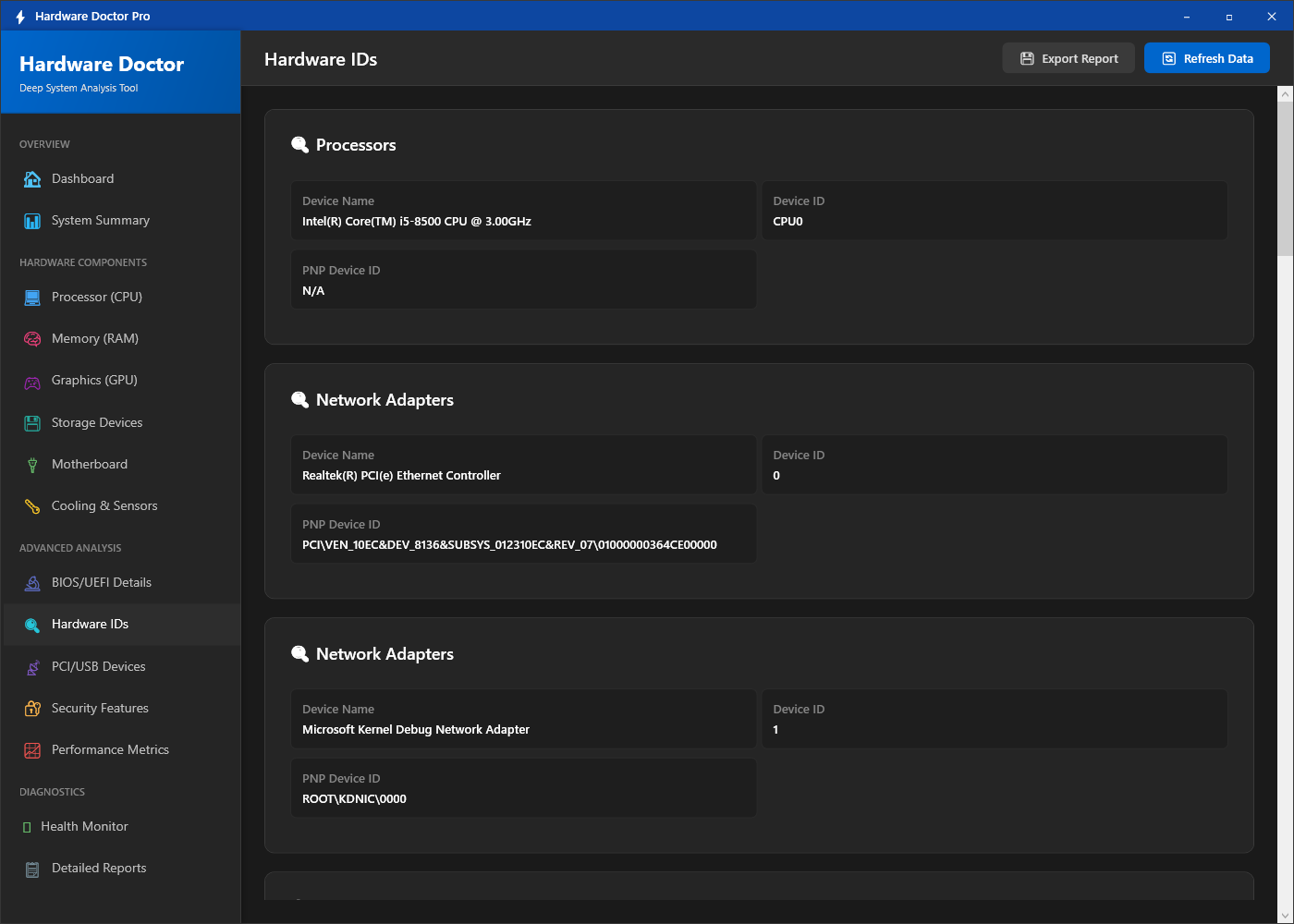Click the Hardware IDs magnifier icon in sidebar

click(x=32, y=625)
